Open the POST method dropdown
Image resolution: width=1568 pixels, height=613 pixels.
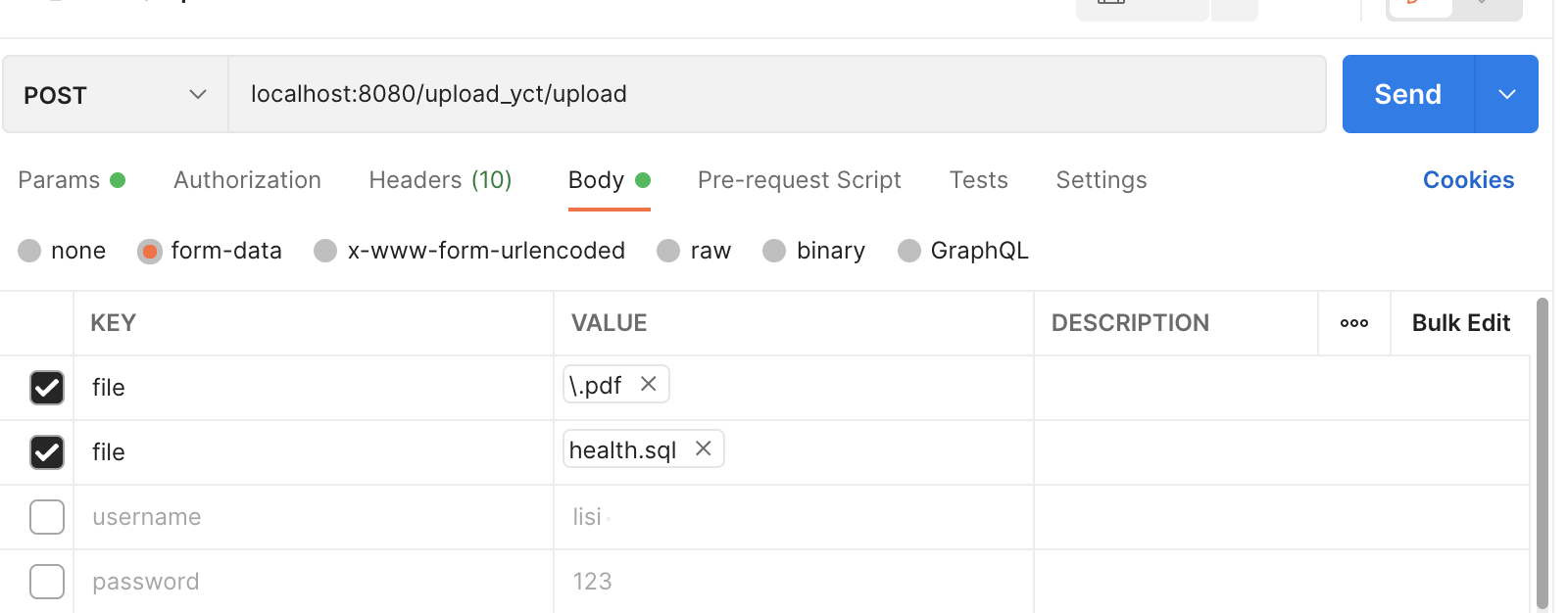click(x=116, y=95)
